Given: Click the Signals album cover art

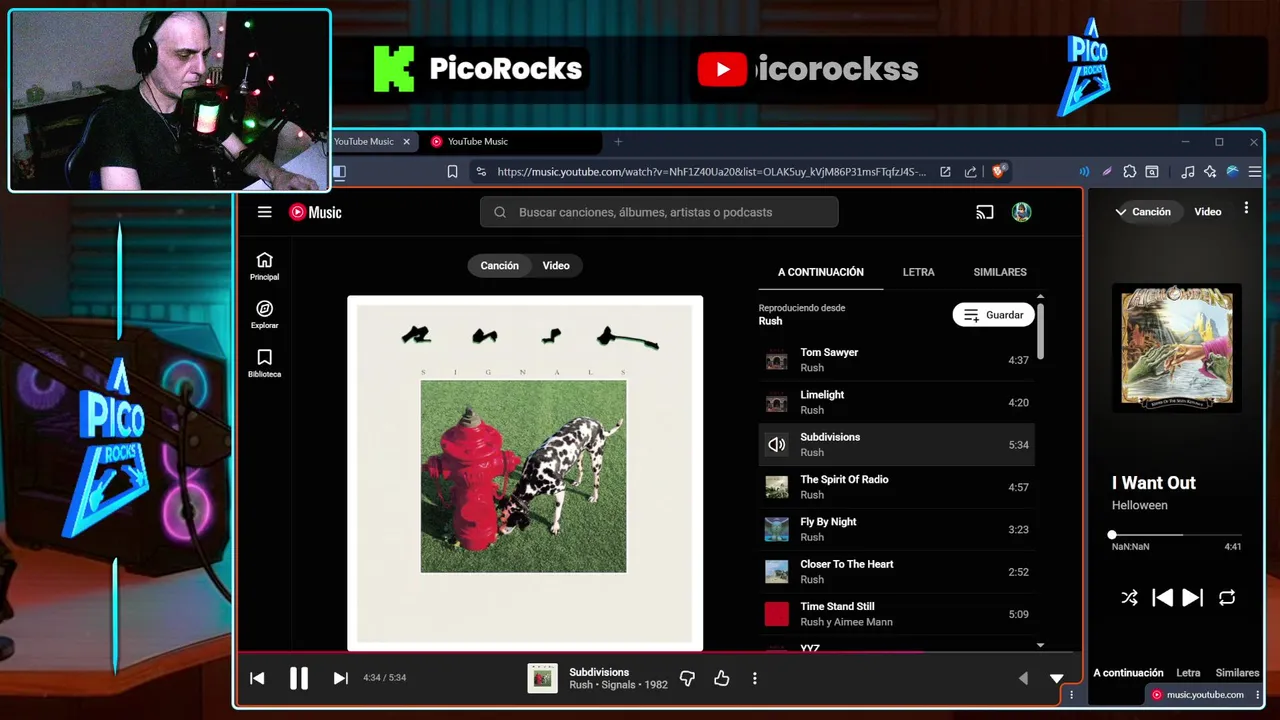Looking at the screenshot, I should [525, 473].
